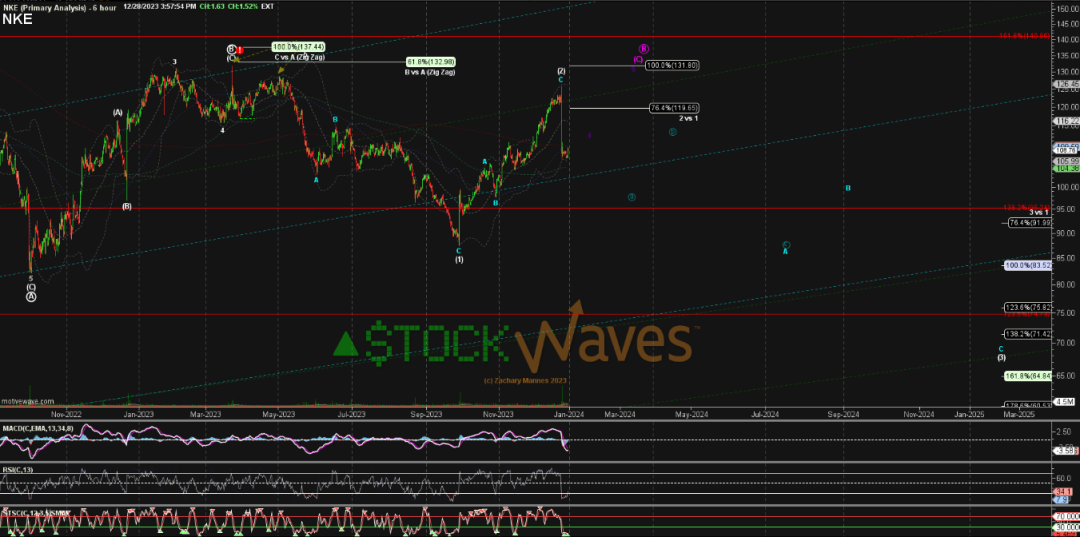This screenshot has height=537, width=1080.
Task: Click the Jan-2024 date axis label
Action: (570, 414)
